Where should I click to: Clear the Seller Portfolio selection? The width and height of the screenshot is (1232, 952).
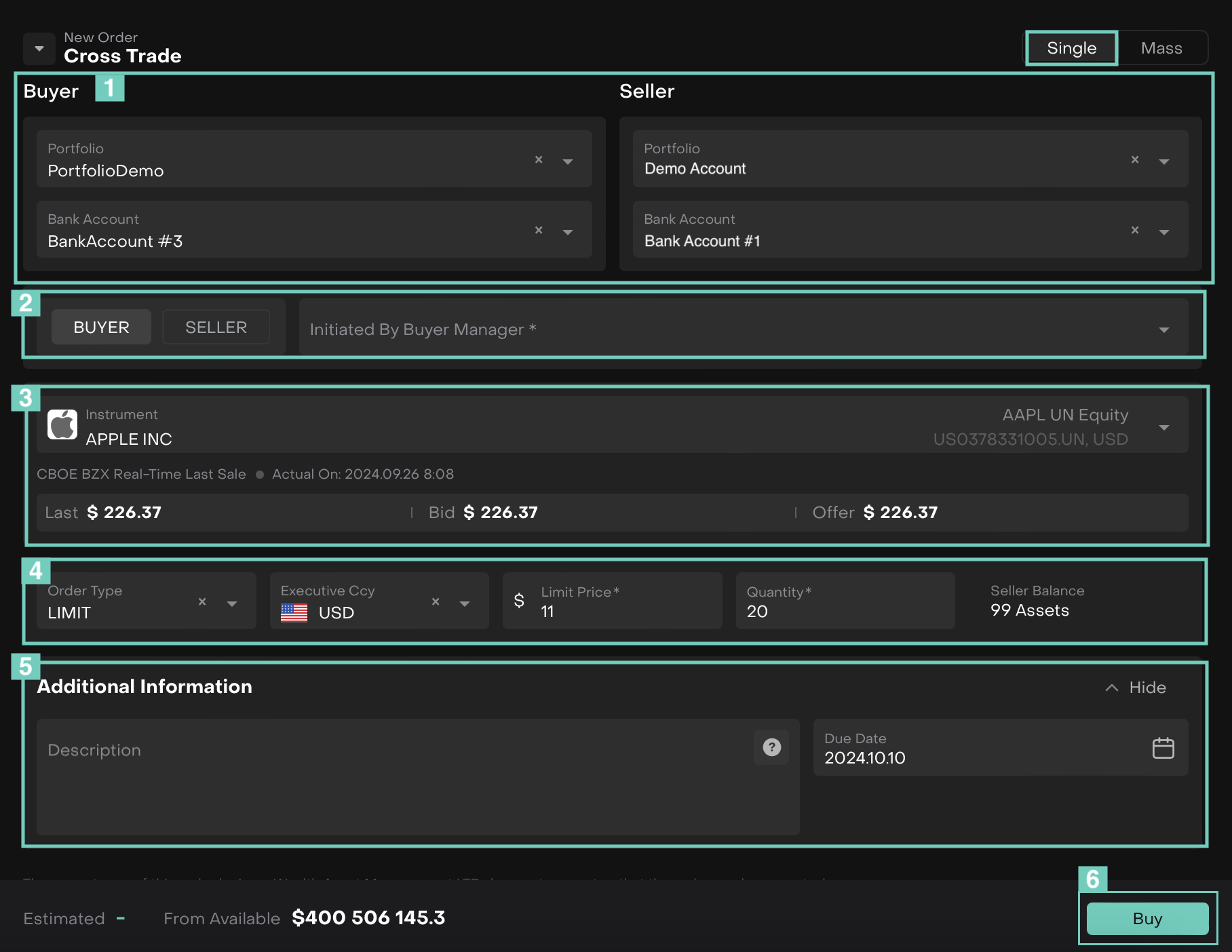tap(1135, 160)
